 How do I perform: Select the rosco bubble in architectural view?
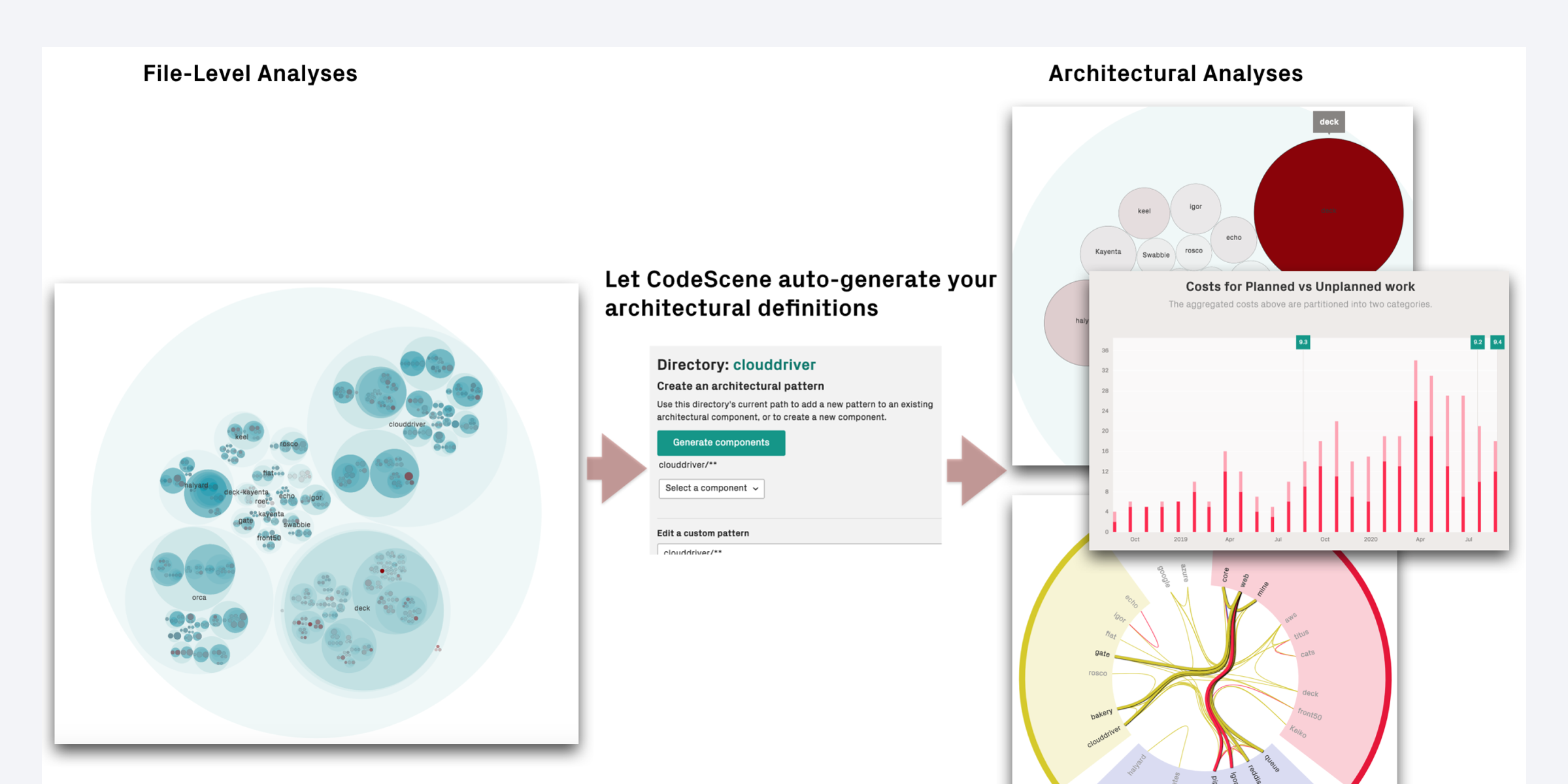tap(1193, 251)
